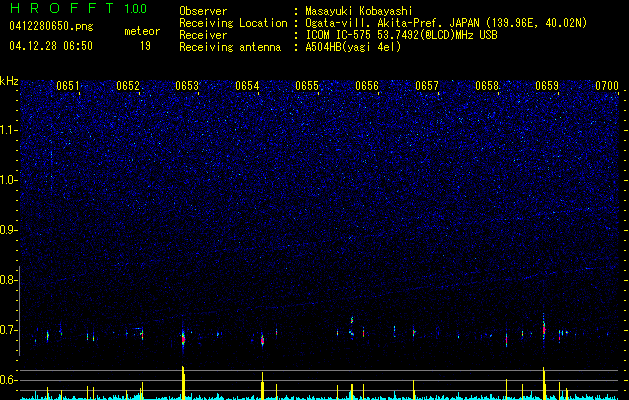Click the yellow intensity bar under 0654
Screen dimensions: 629x400
[262, 386]
